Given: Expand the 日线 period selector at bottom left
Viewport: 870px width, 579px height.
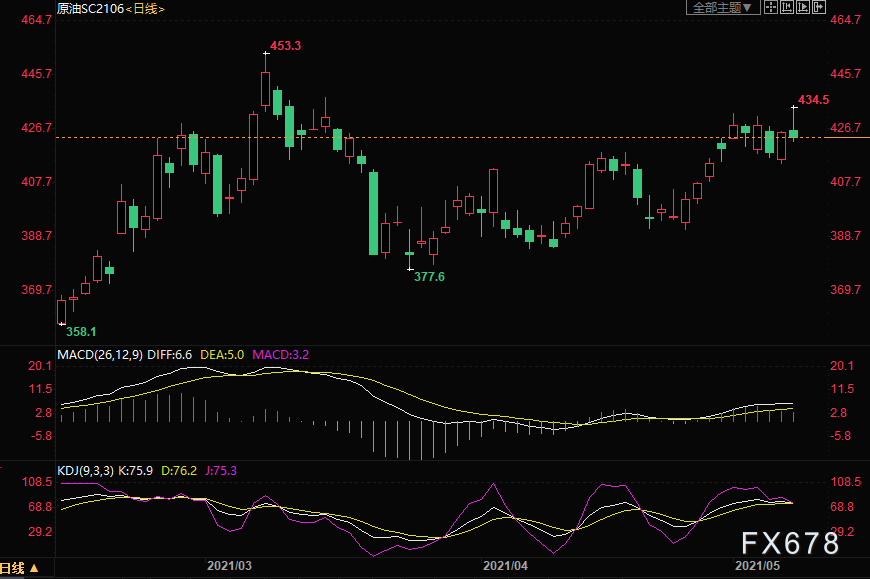Looking at the screenshot, I should (20, 568).
